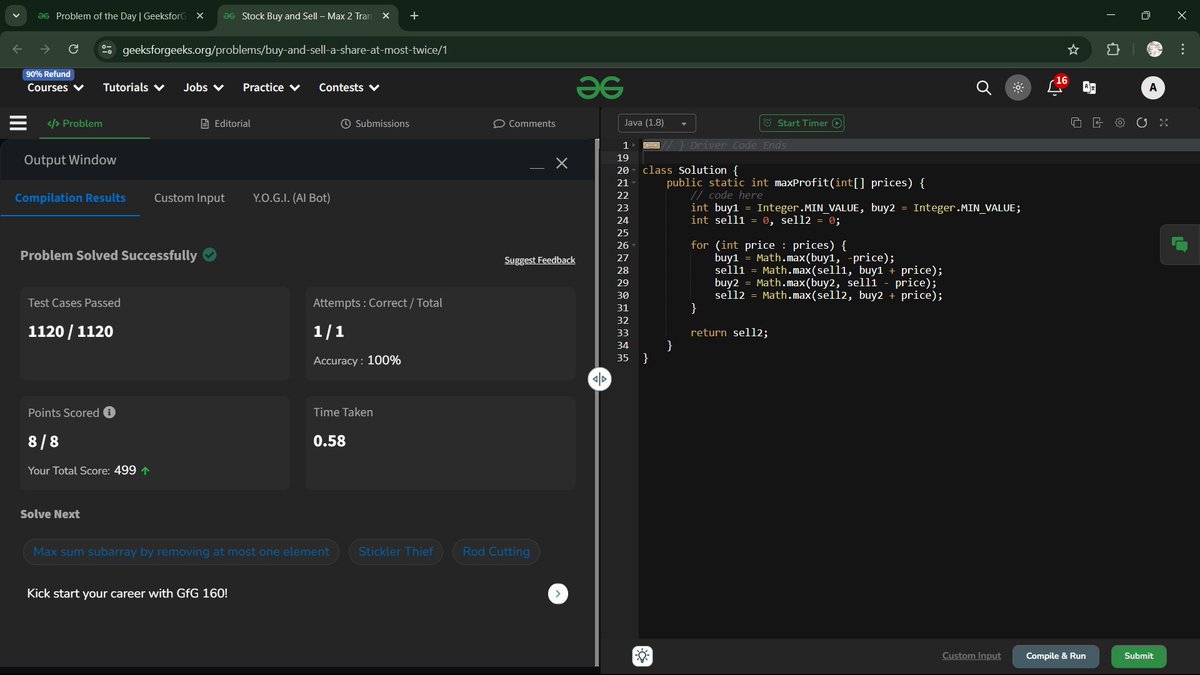Click Kick start your career with GfG 160
This screenshot has width=1200, height=675.
tap(127, 594)
